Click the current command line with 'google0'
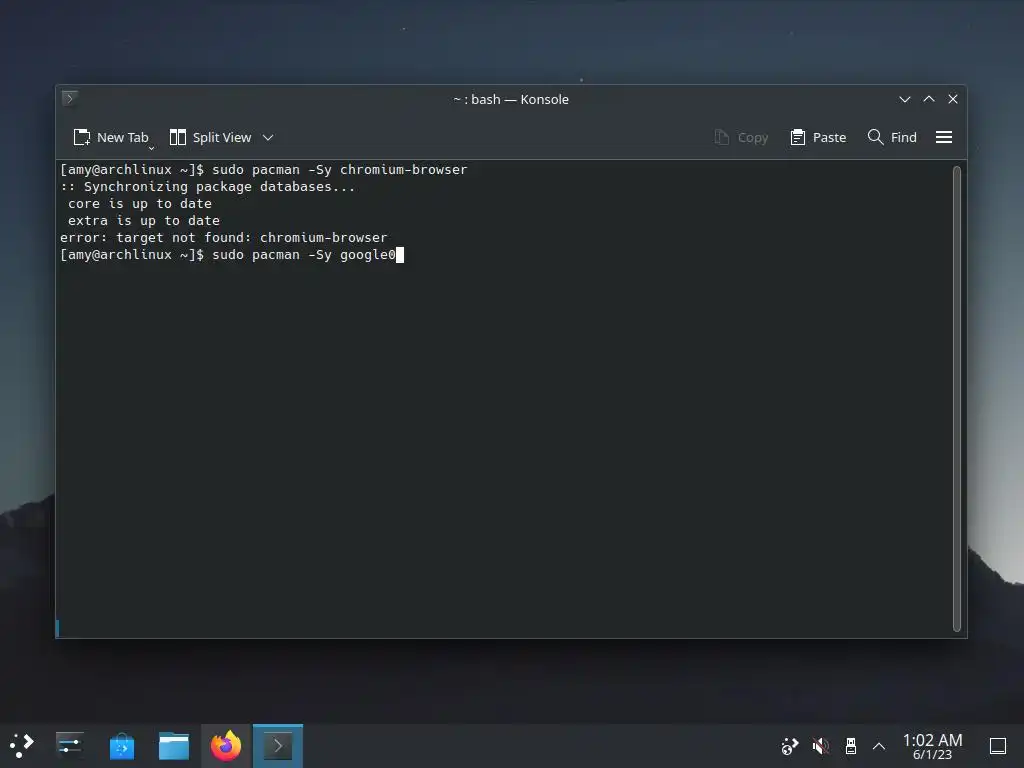The width and height of the screenshot is (1024, 768). click(232, 255)
